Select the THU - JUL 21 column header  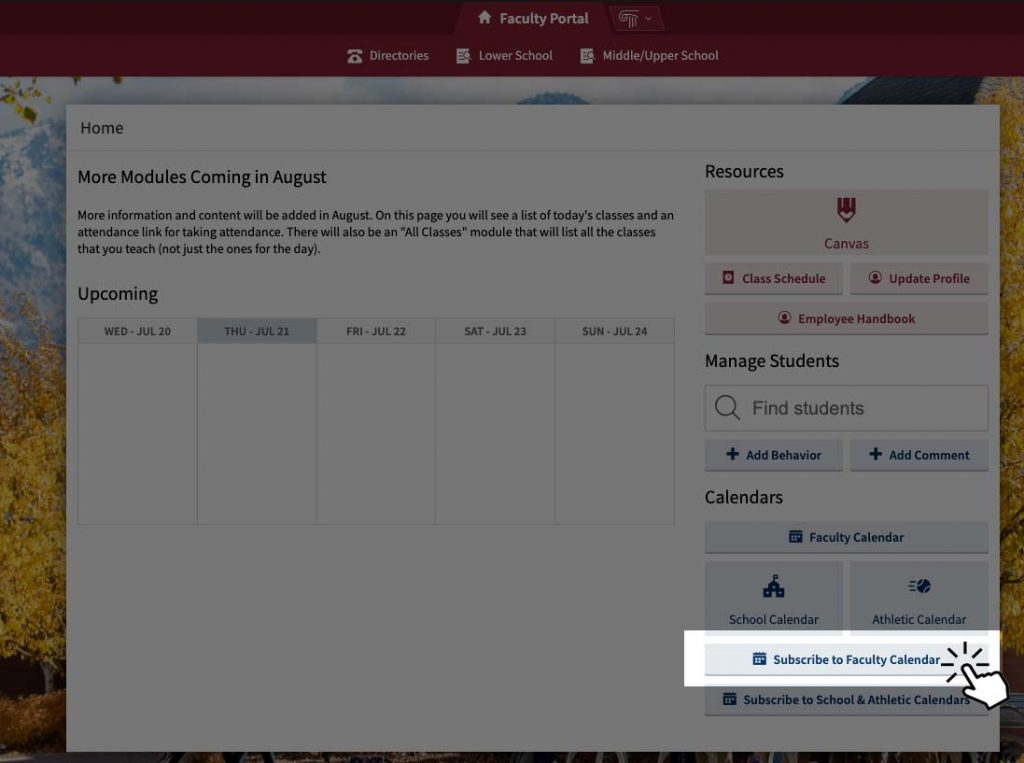click(257, 331)
